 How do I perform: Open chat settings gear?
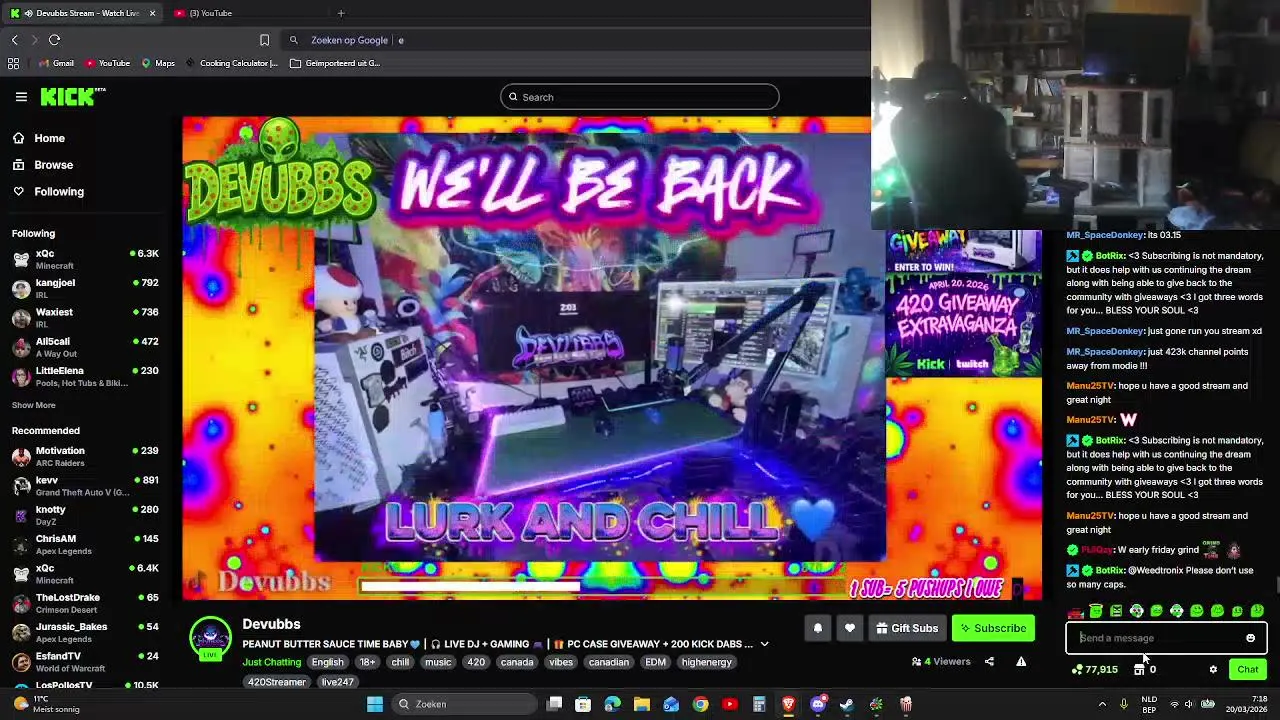click(1213, 669)
